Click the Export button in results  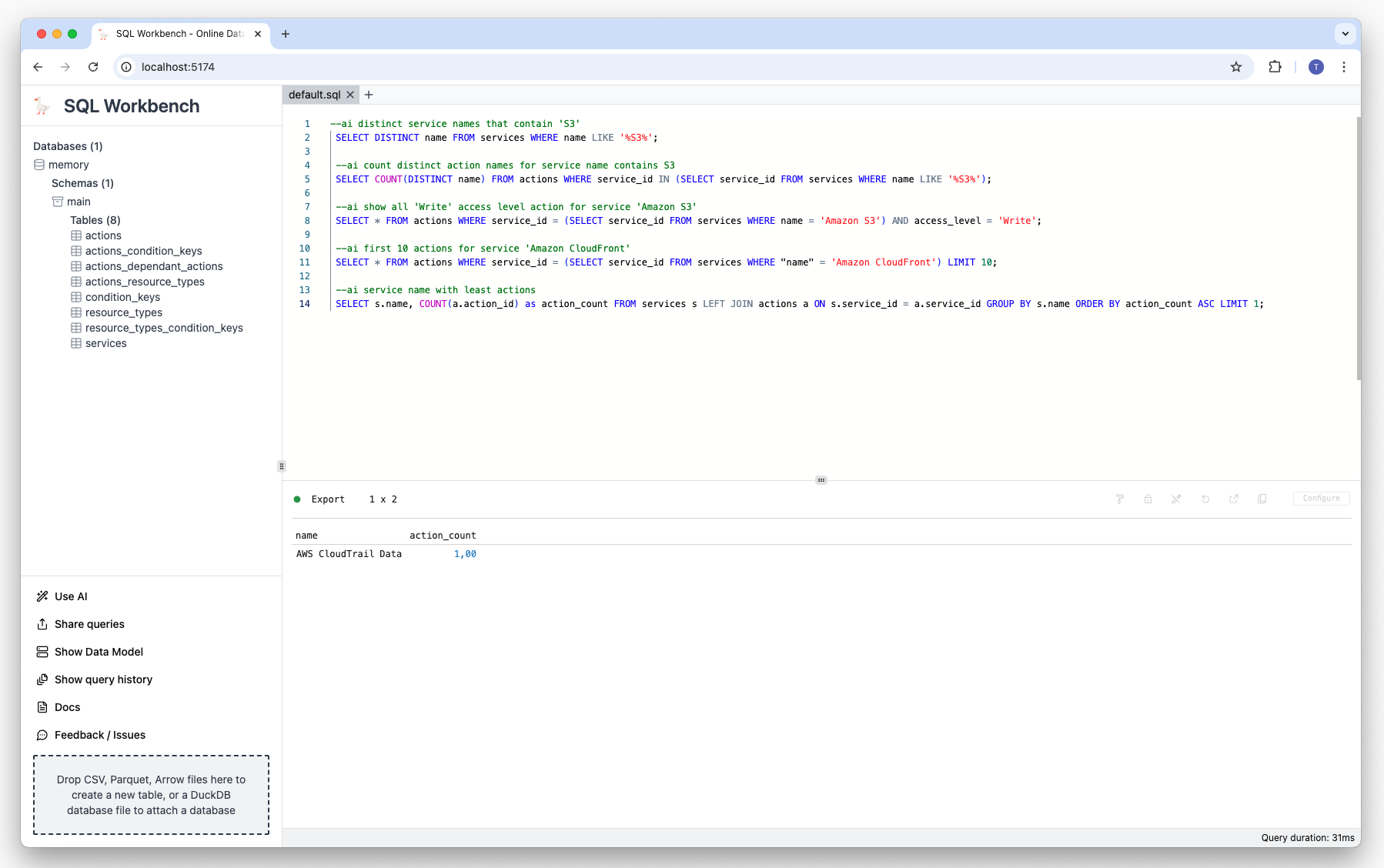click(x=328, y=499)
